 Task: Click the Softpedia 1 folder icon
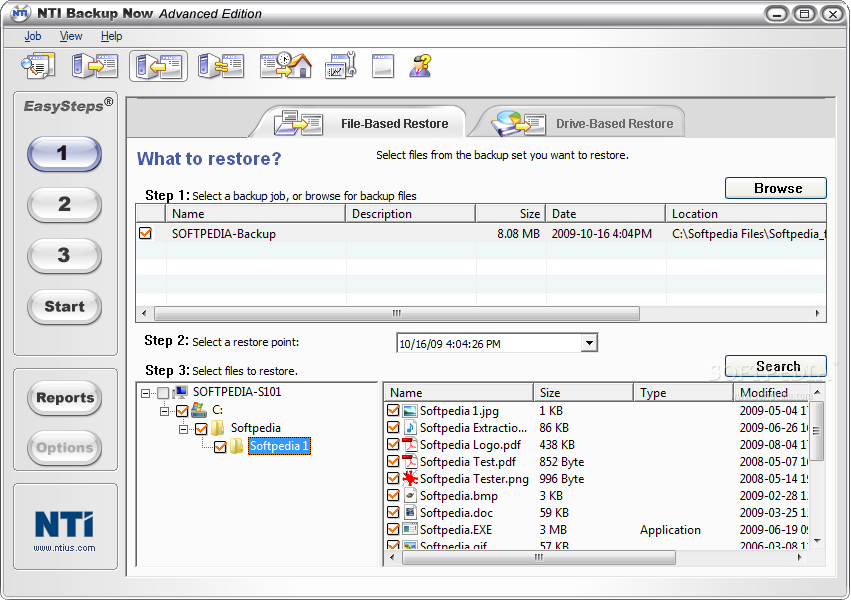click(x=236, y=446)
